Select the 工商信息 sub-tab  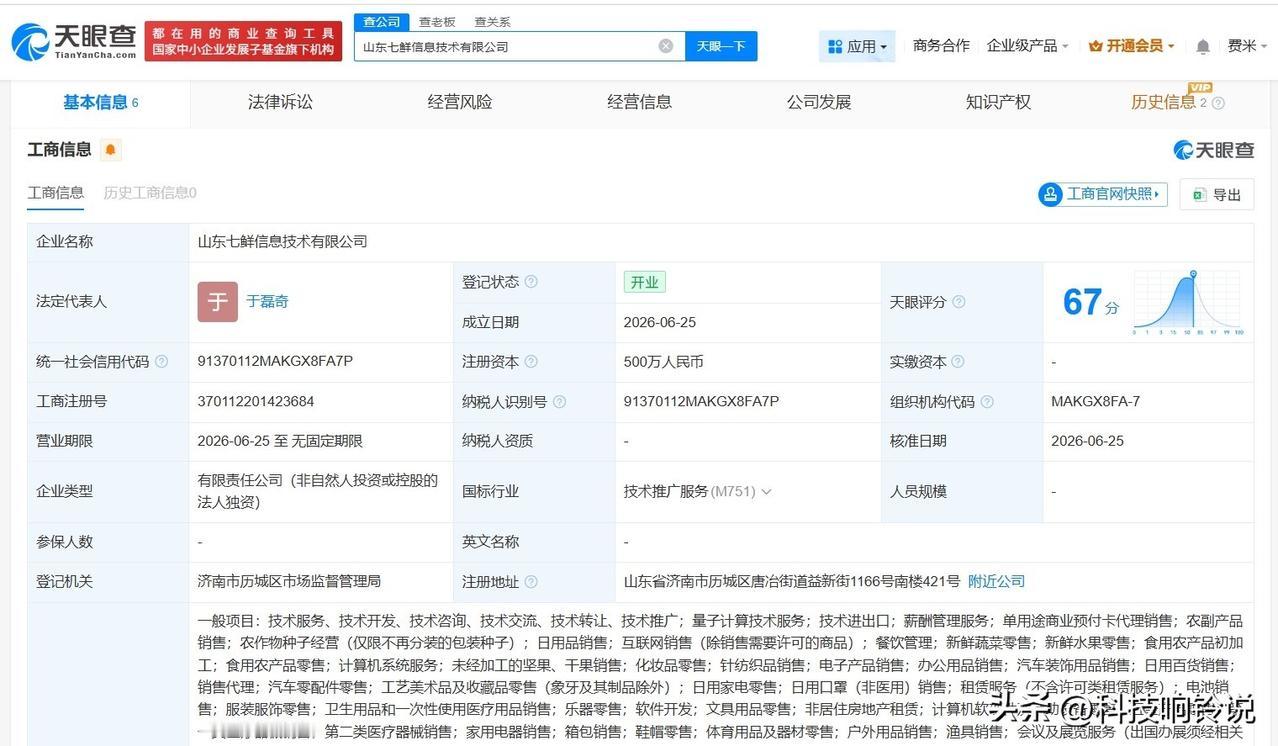56,193
